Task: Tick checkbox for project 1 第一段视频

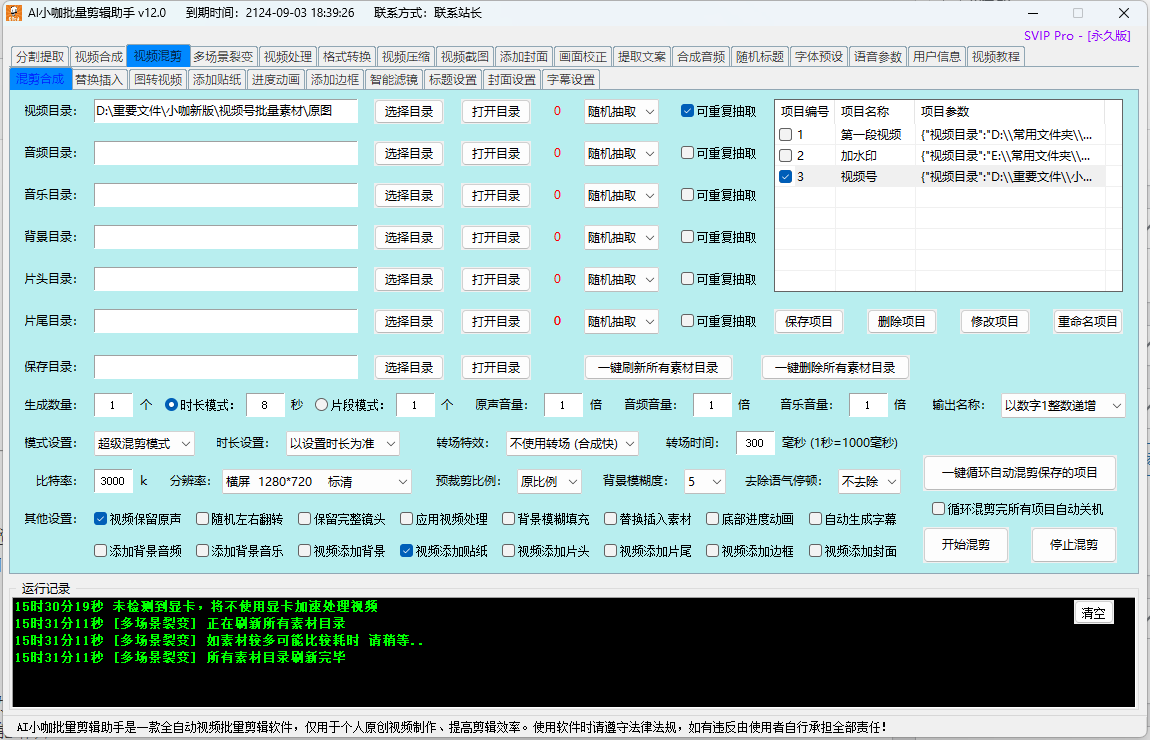Action: coord(786,134)
